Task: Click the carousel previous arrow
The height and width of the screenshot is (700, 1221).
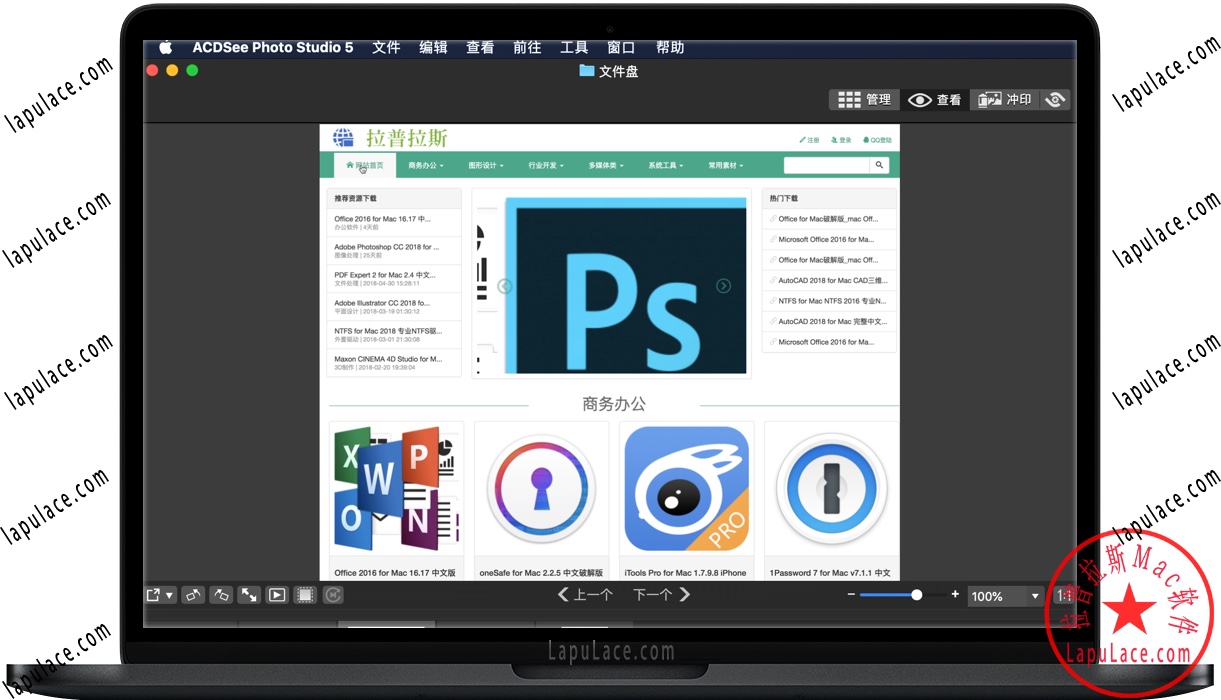Action: (505, 286)
